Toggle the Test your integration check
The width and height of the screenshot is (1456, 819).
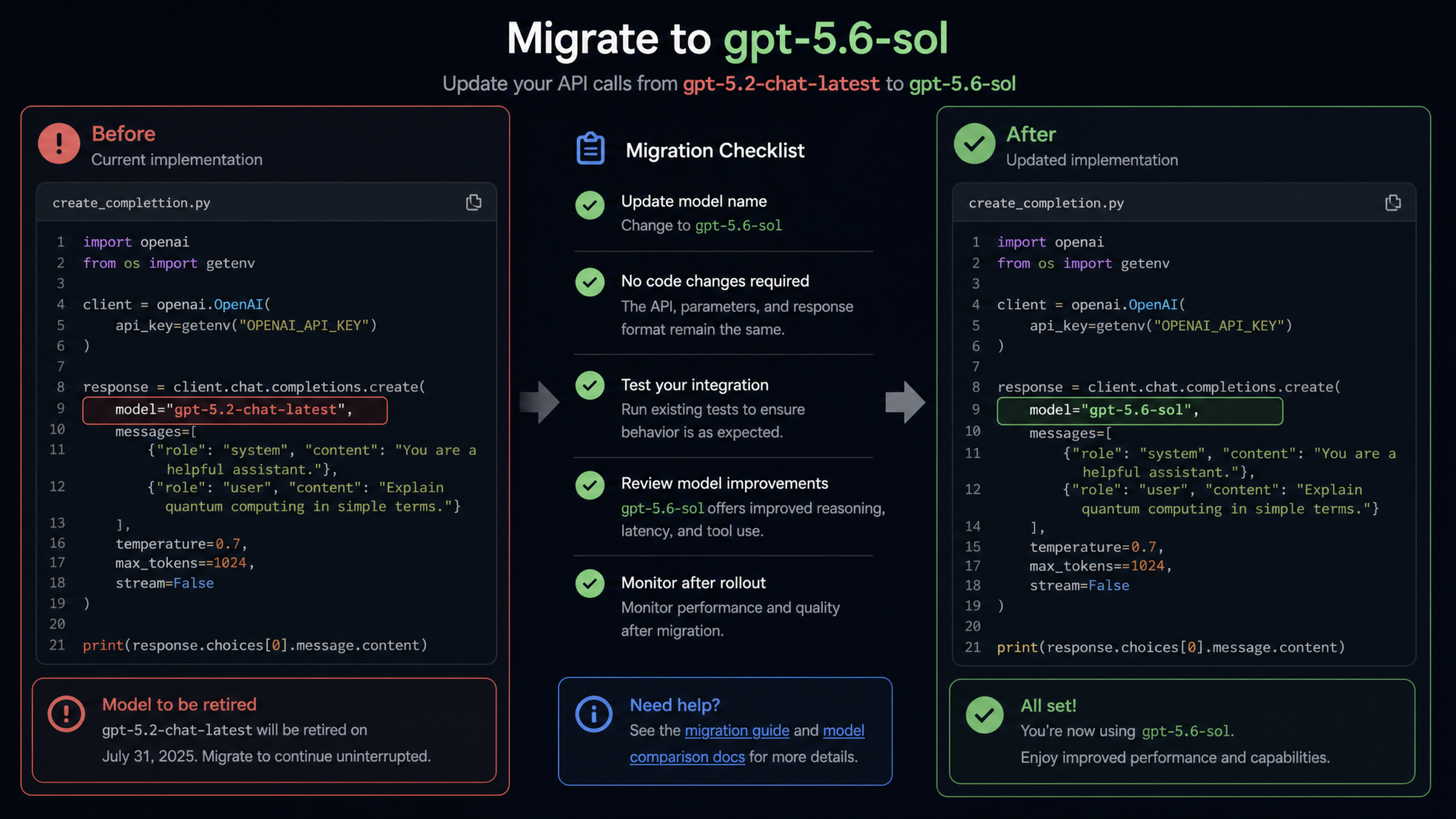click(x=590, y=385)
